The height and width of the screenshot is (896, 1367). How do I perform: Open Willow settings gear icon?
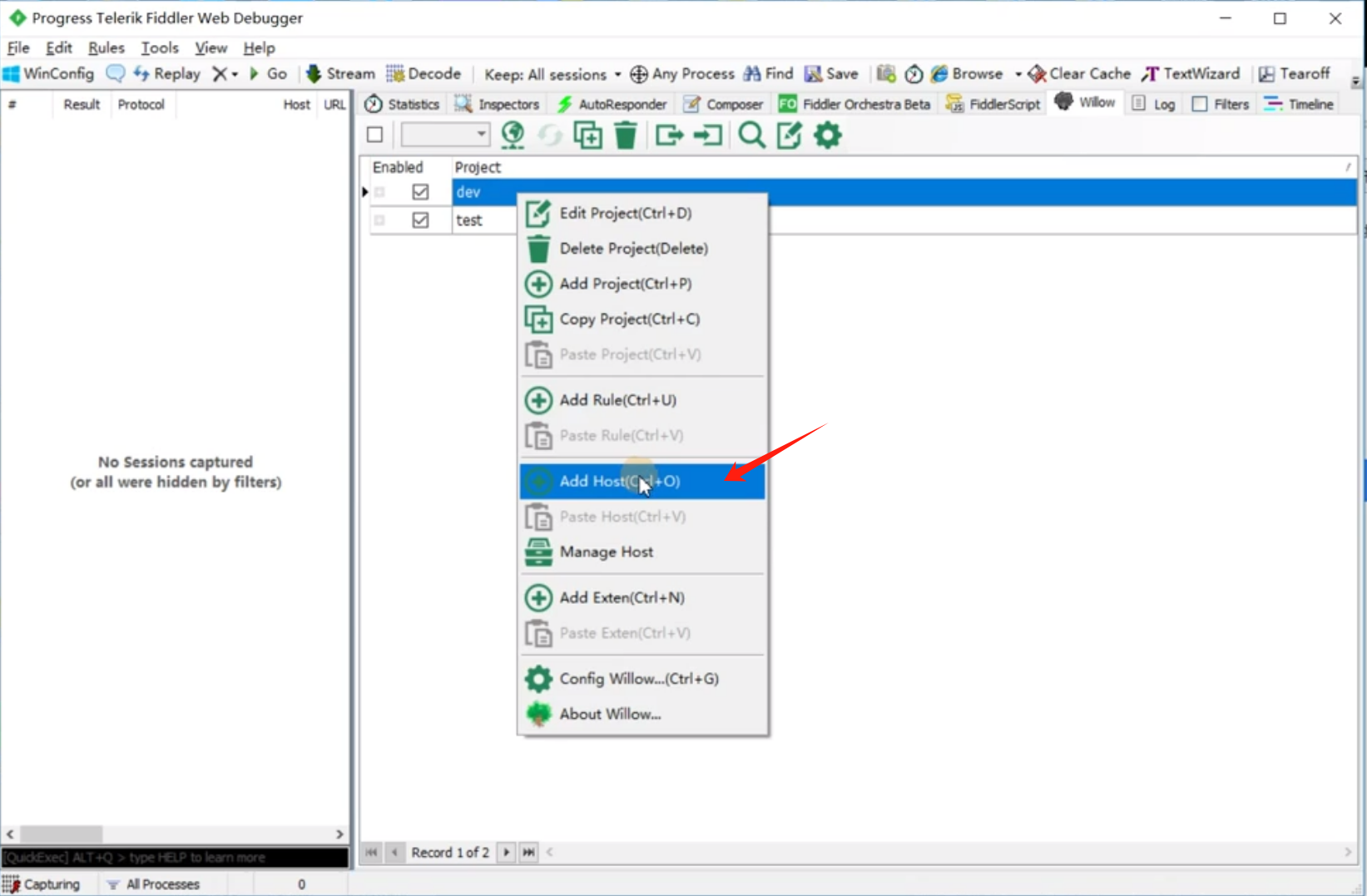coord(827,135)
